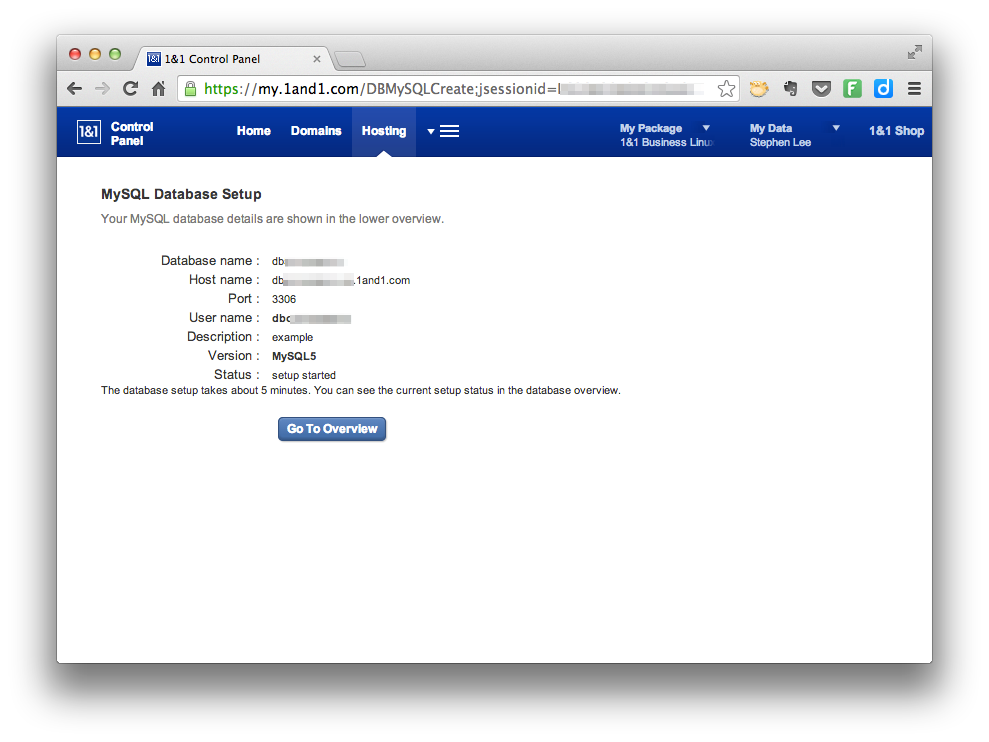Open the orange bear extension icon

click(x=759, y=89)
